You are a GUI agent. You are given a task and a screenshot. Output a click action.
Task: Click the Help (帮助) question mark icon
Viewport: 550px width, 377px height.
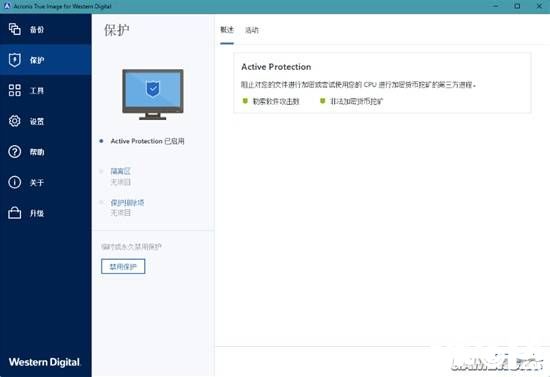point(14,152)
